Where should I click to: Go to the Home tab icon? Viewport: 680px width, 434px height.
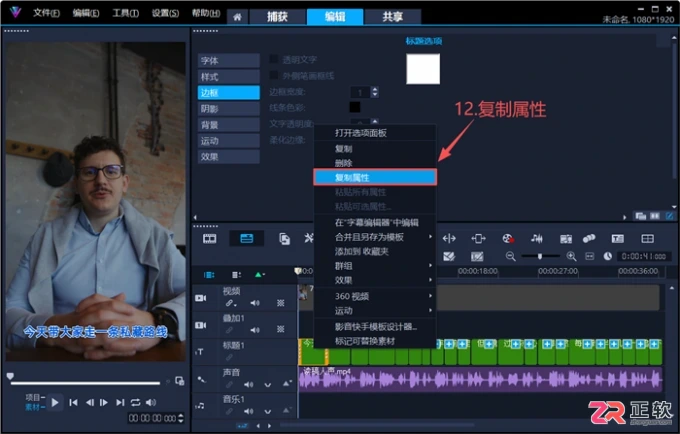pyautogui.click(x=237, y=17)
